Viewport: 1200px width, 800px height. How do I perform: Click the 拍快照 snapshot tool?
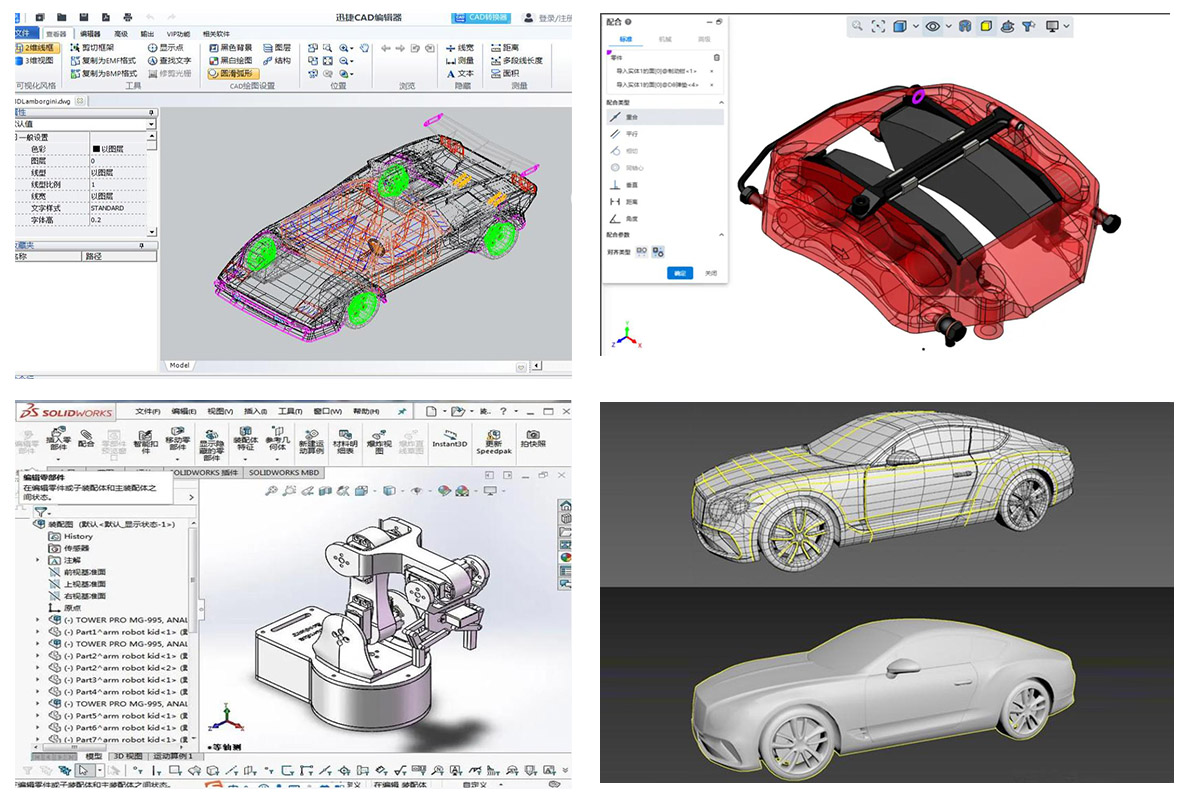[x=533, y=438]
